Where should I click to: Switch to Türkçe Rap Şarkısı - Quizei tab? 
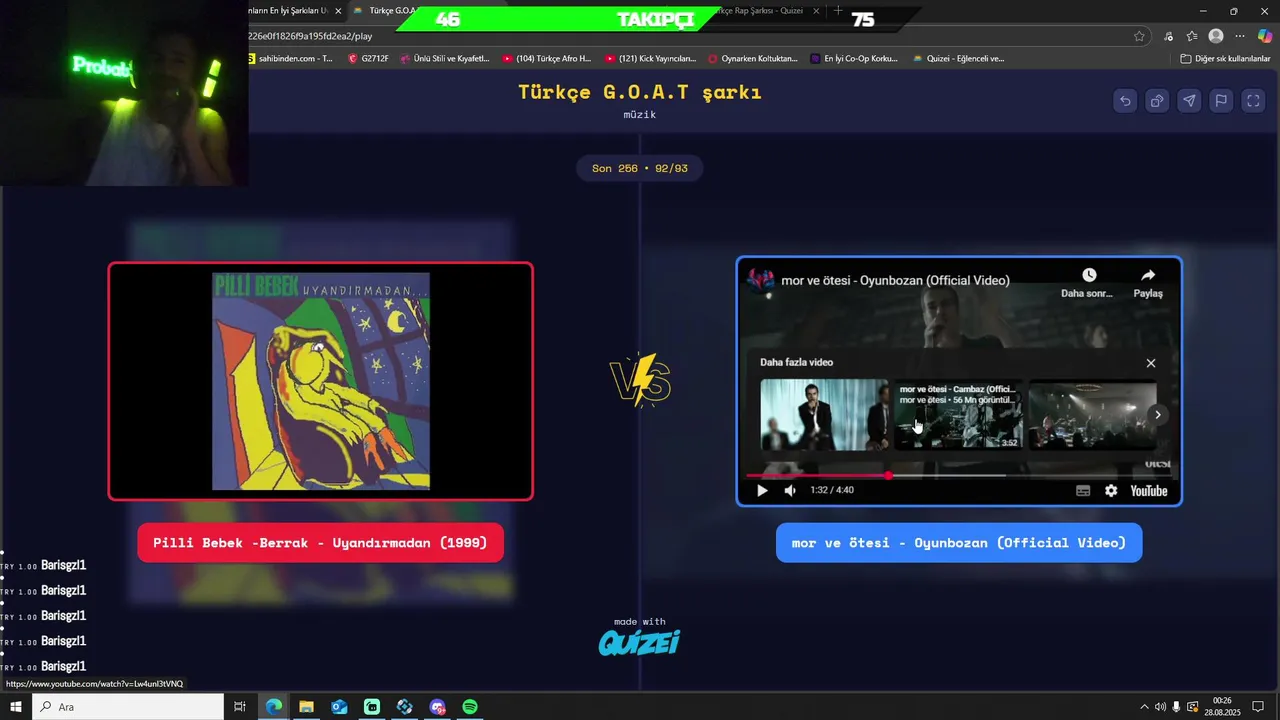point(760,11)
